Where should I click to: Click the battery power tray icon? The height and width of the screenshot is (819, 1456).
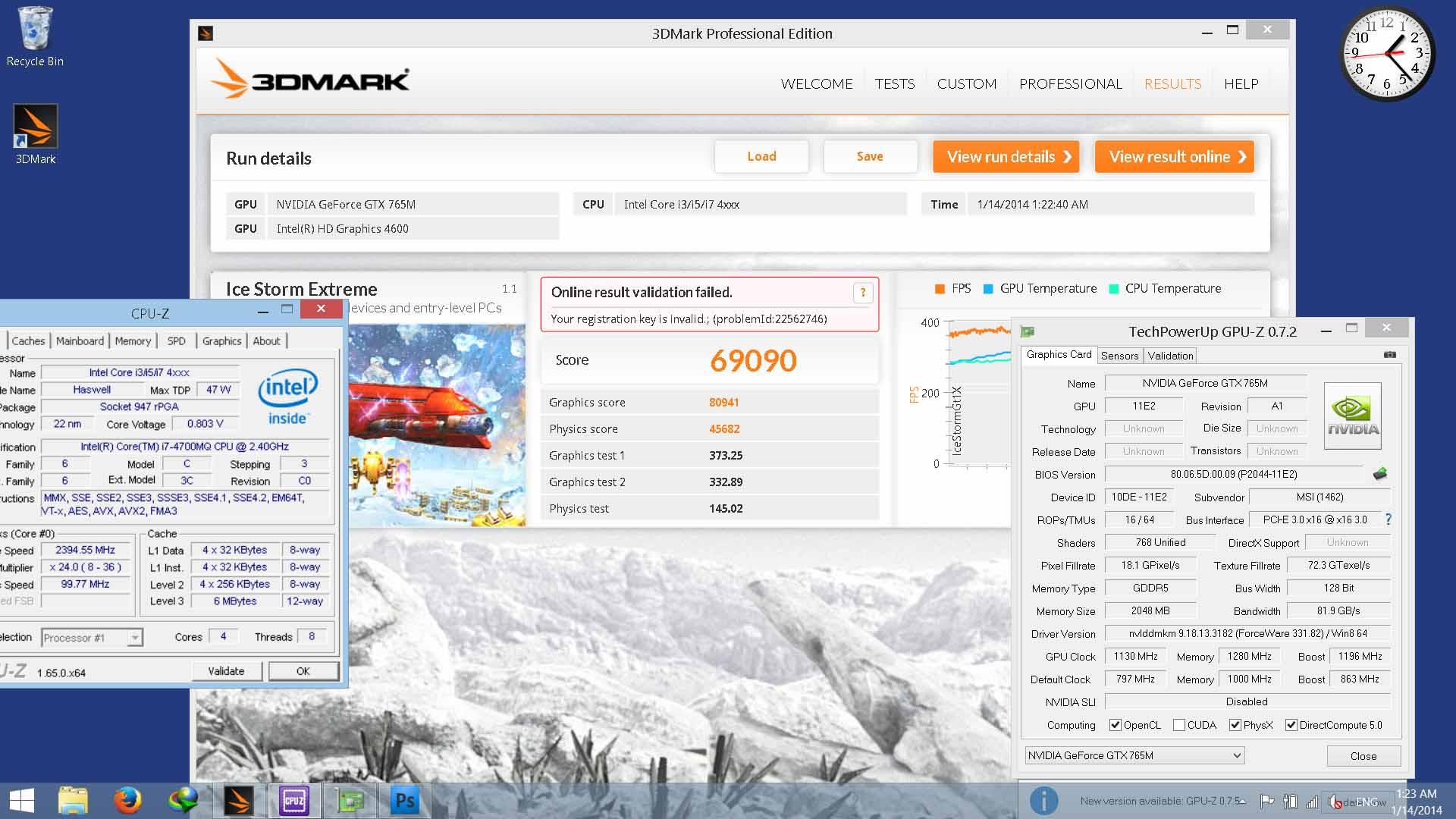coord(1289,802)
